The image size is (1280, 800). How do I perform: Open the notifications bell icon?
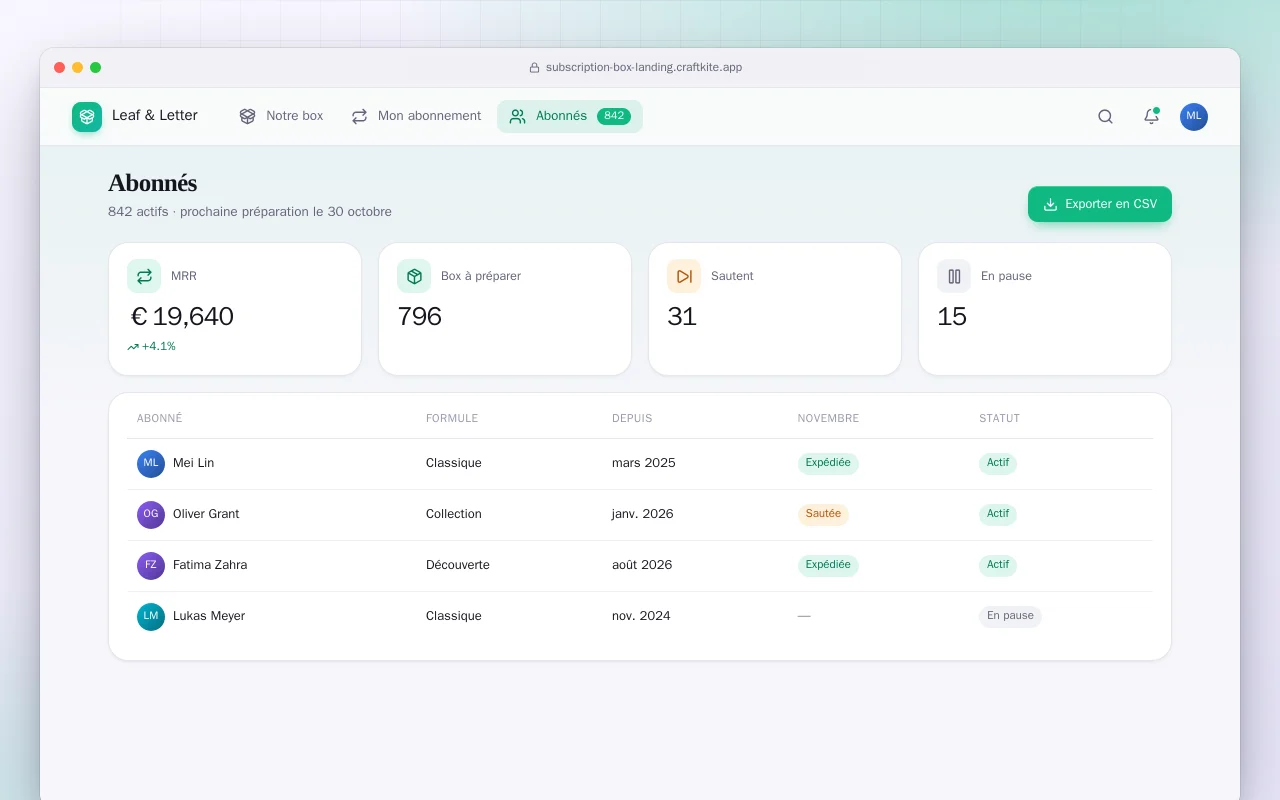[x=1151, y=117]
